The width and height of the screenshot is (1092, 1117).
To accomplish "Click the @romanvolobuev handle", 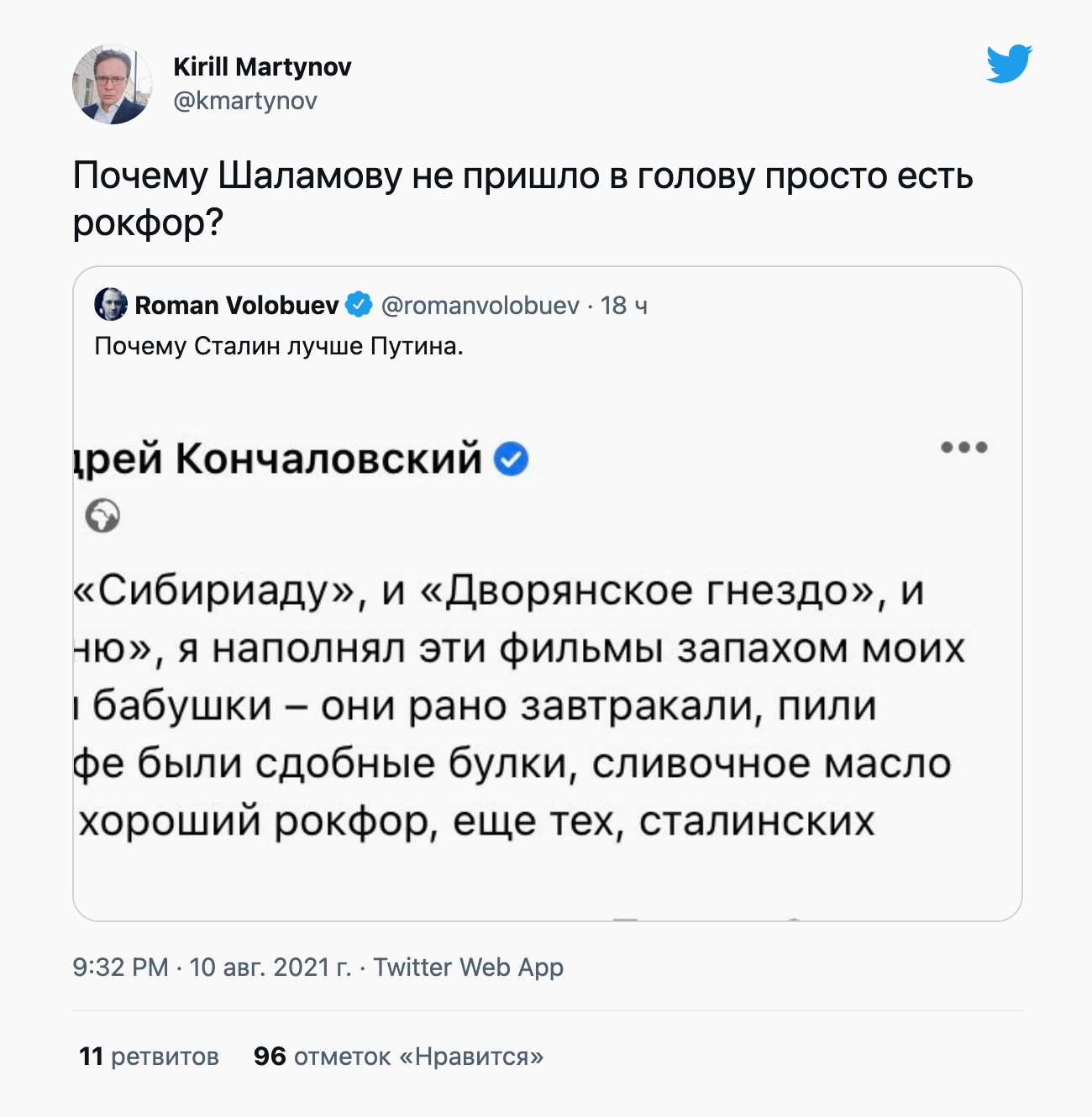I will [480, 306].
